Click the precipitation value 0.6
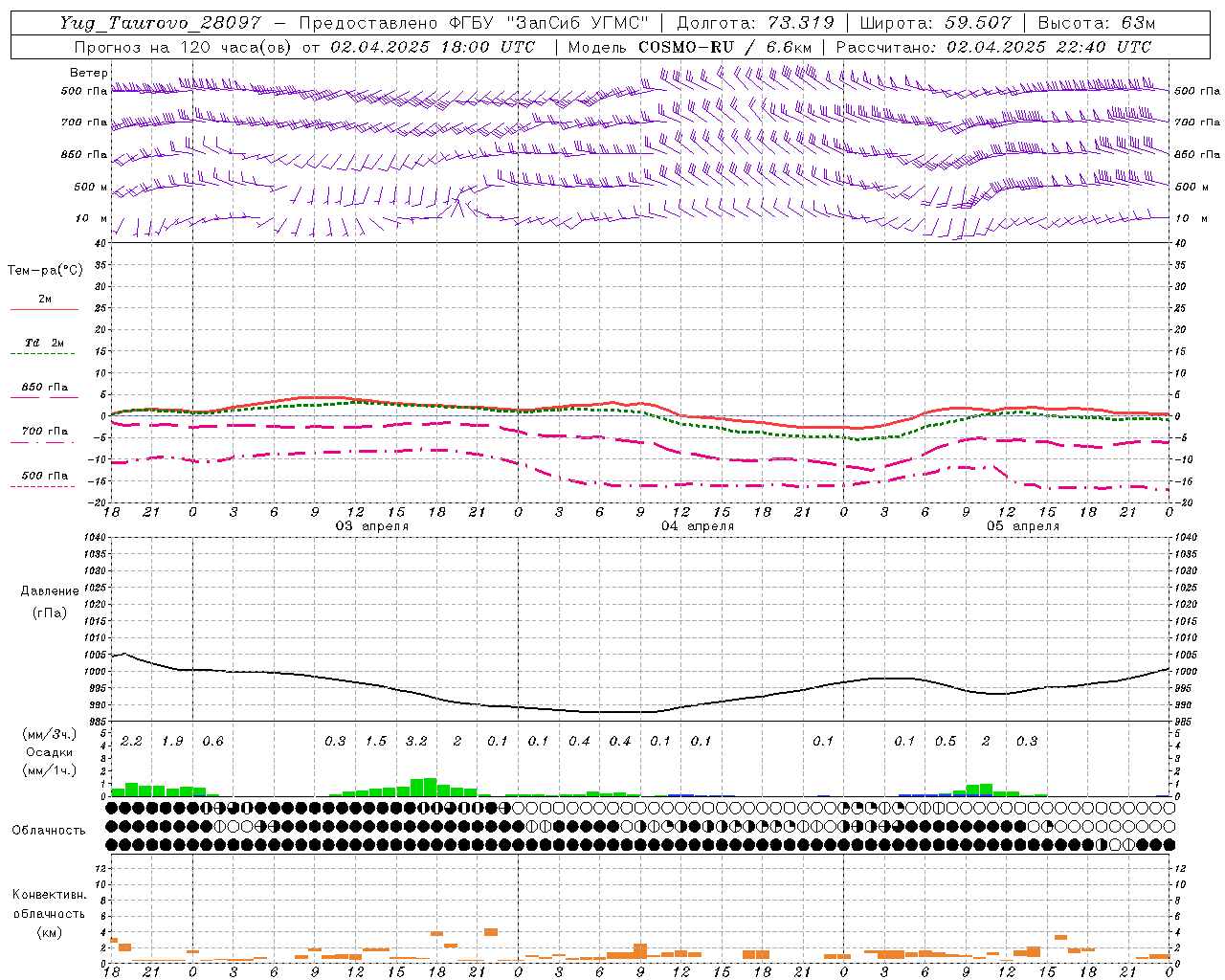 click(x=212, y=742)
